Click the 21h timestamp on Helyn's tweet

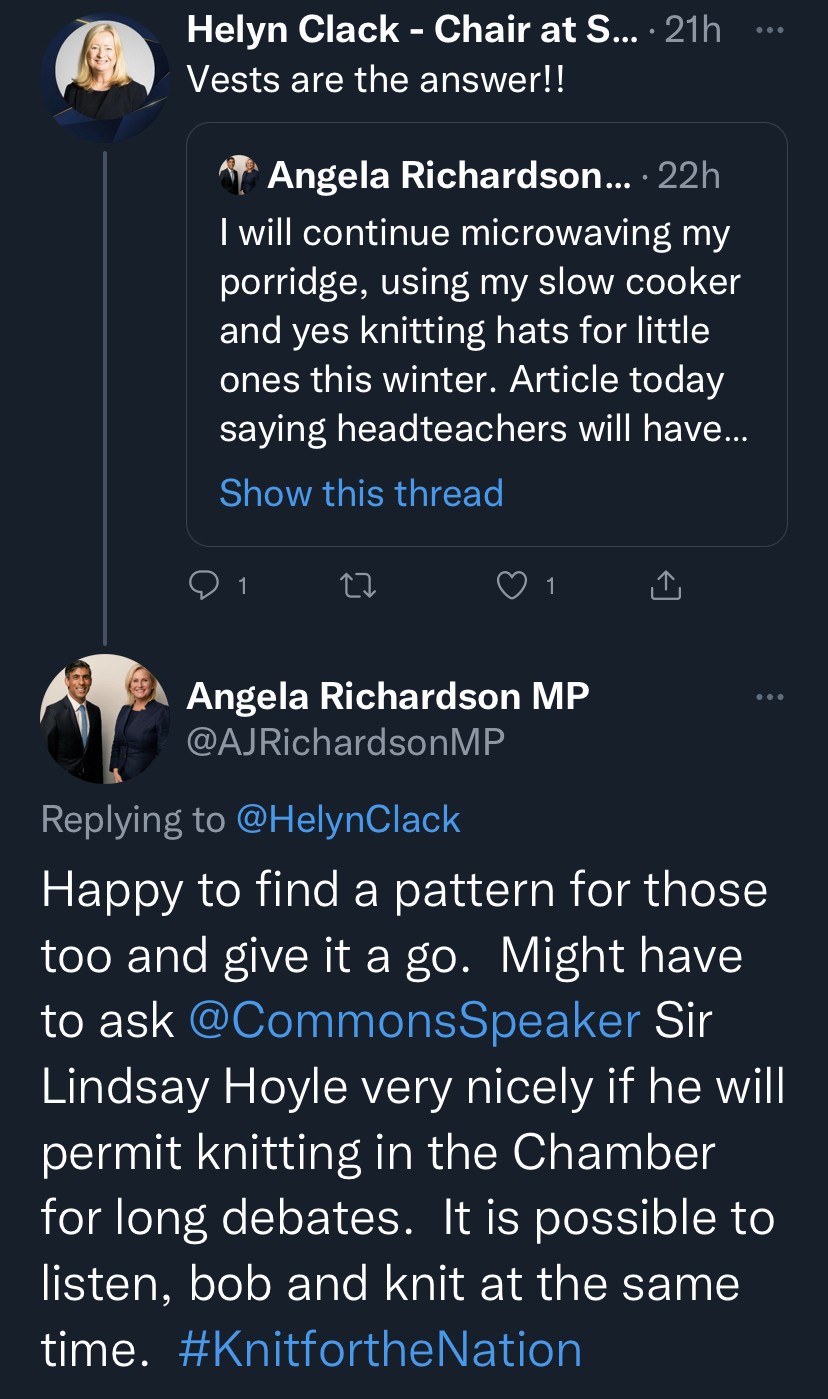[x=692, y=31]
